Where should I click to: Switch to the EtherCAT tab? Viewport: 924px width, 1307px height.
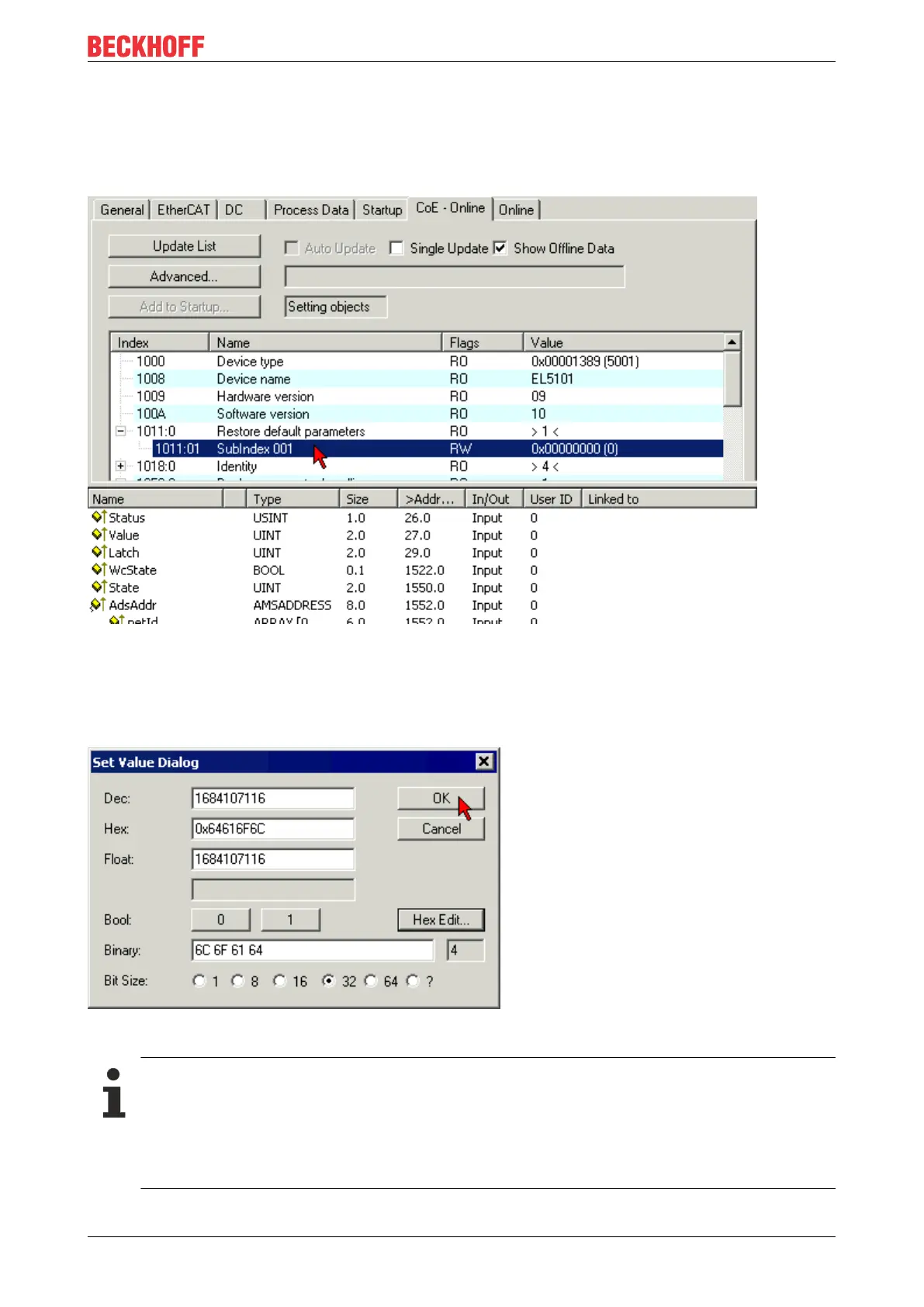[183, 210]
